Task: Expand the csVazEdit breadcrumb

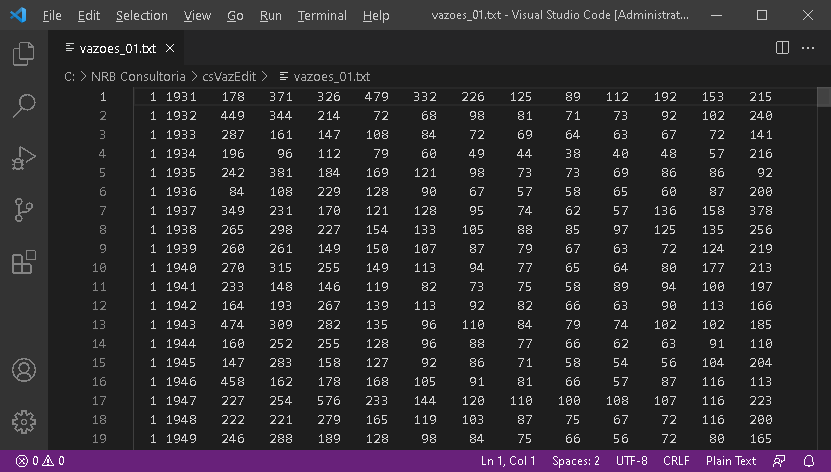Action: coord(229,76)
